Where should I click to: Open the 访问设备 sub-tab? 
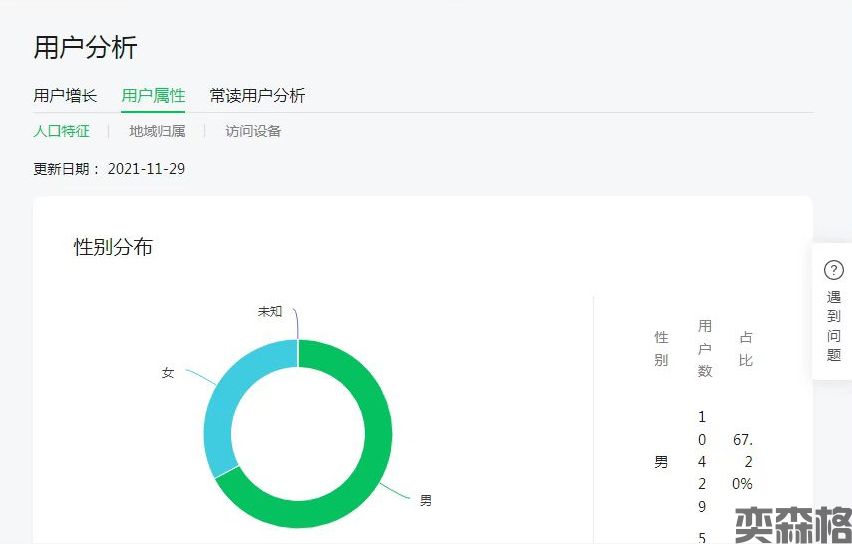[253, 131]
